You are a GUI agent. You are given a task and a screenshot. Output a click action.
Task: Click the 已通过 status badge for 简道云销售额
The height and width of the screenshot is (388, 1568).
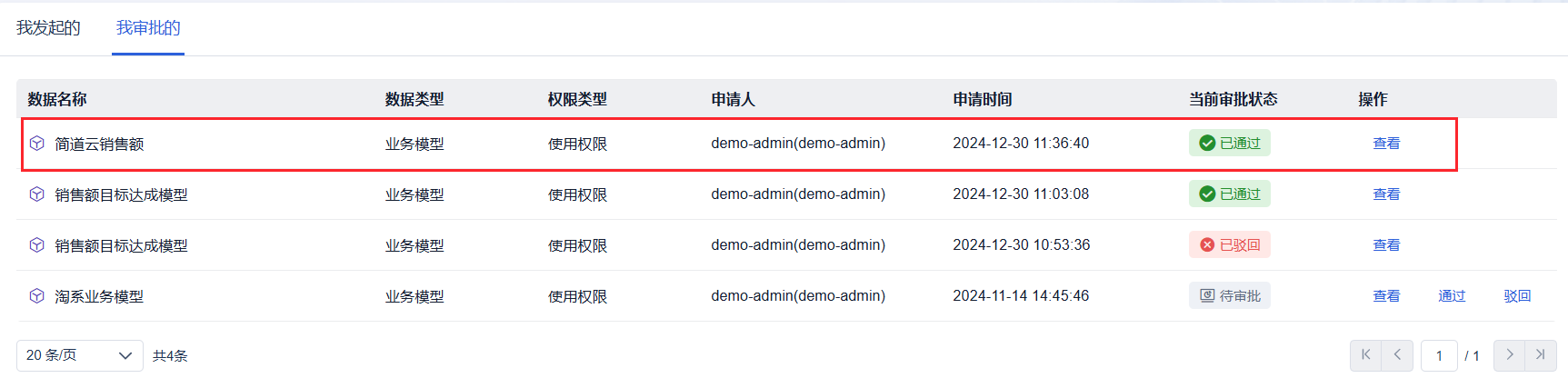pos(1230,144)
